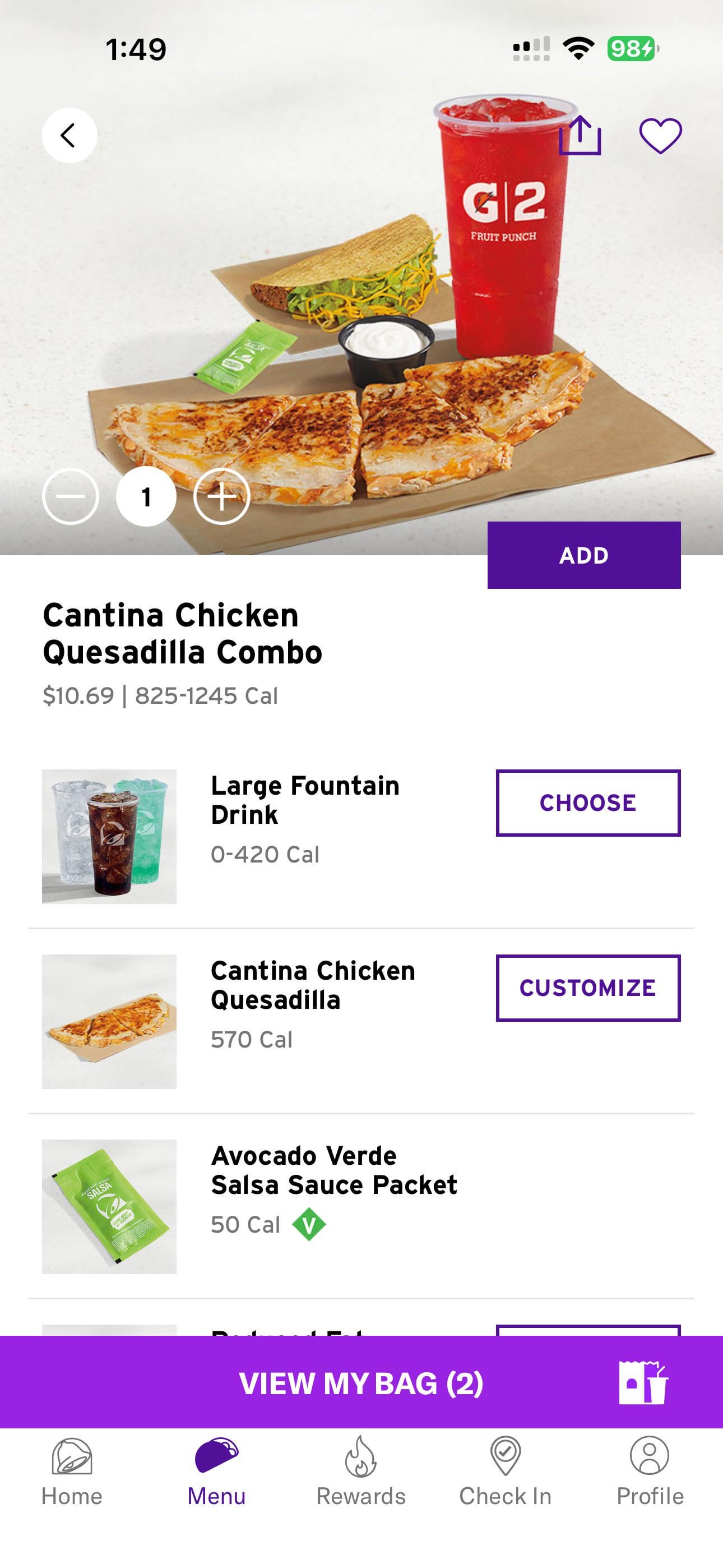Add the combo to the bag
723x1568 pixels.
[583, 555]
